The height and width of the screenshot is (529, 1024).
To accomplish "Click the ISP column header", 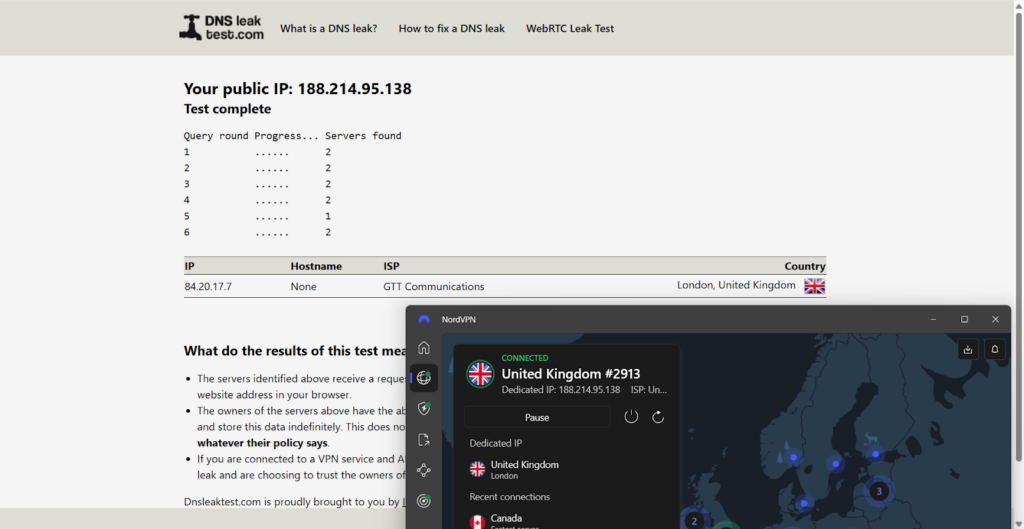I will (x=391, y=266).
